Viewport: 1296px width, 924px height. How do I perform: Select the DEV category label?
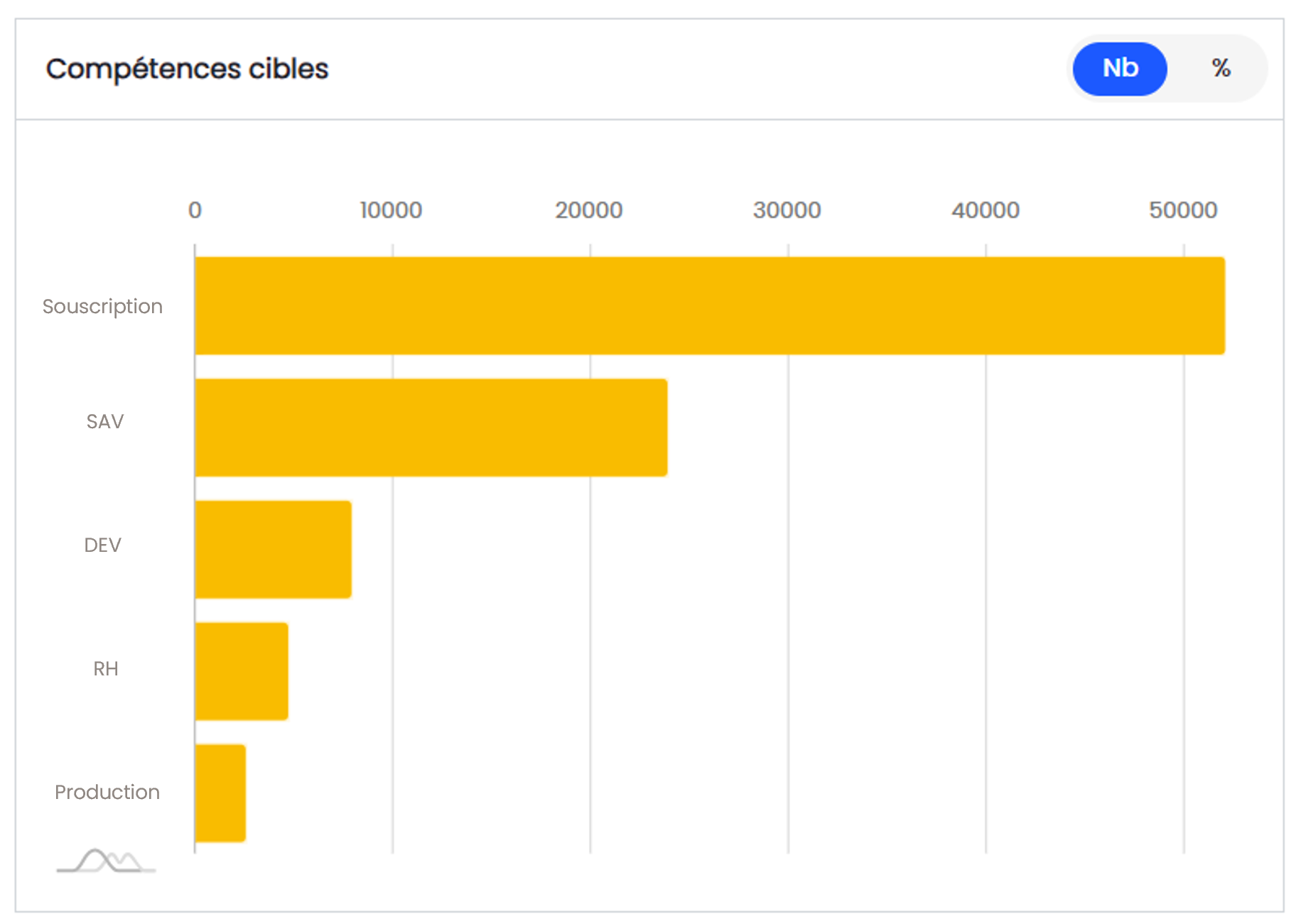click(103, 545)
